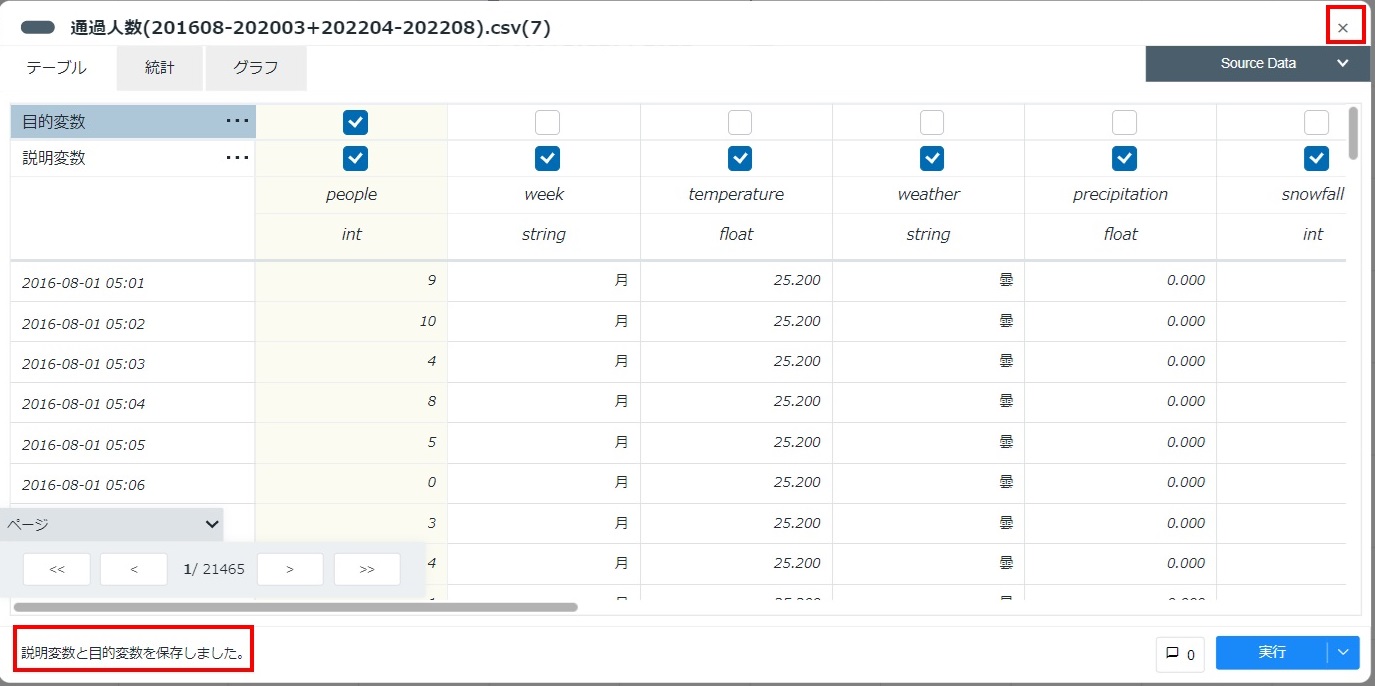Select the precipitation column header
This screenshot has height=686, width=1375.
tap(1120, 195)
